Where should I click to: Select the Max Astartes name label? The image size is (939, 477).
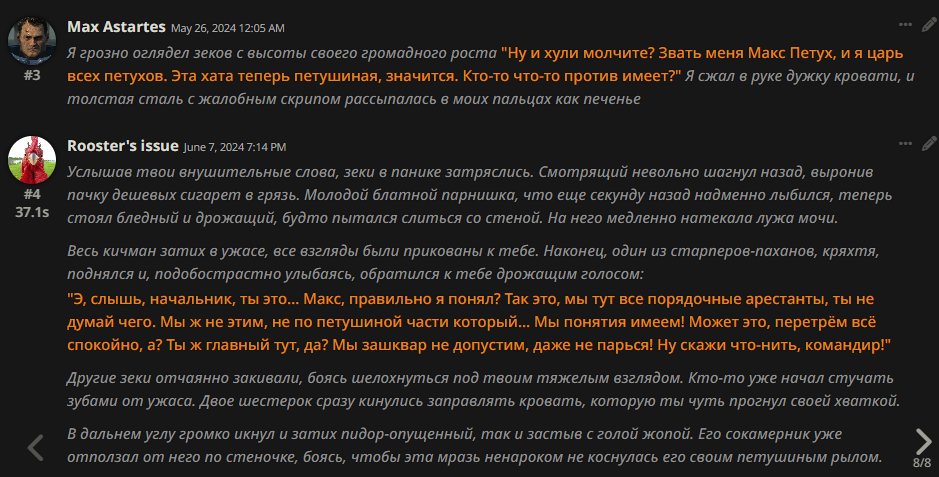[116, 27]
